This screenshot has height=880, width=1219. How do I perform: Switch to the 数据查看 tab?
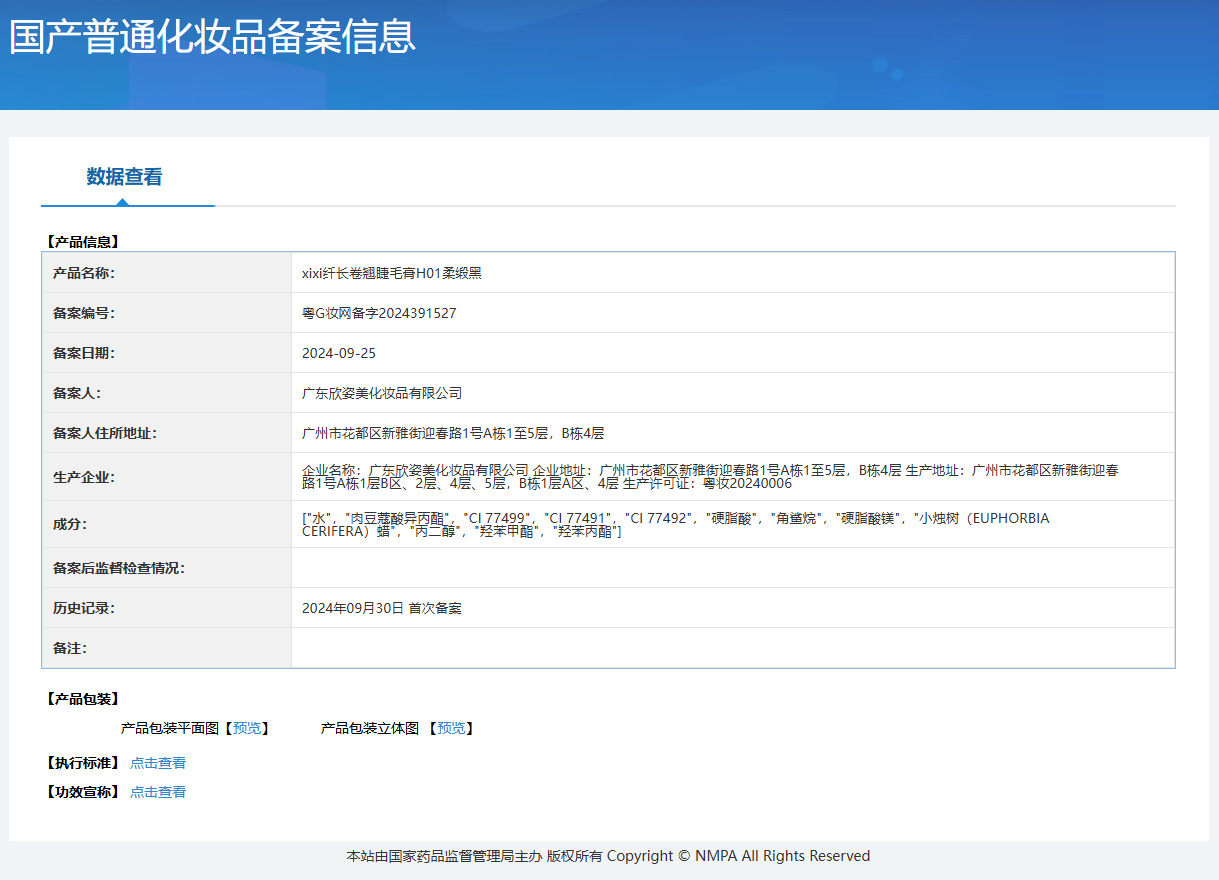tap(127, 176)
